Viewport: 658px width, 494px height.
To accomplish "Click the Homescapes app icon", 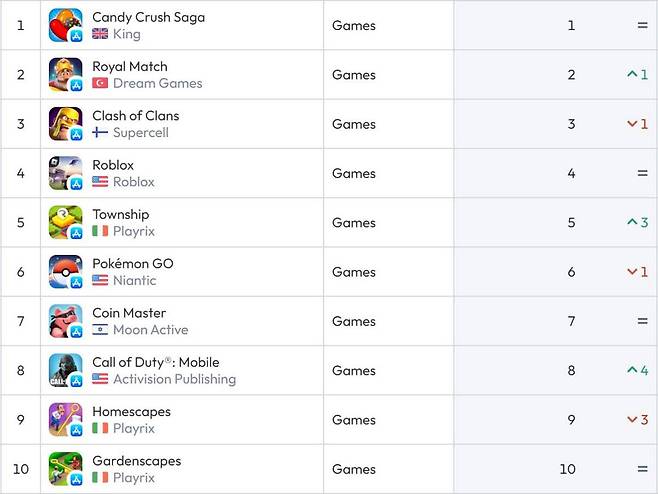I will coord(65,420).
